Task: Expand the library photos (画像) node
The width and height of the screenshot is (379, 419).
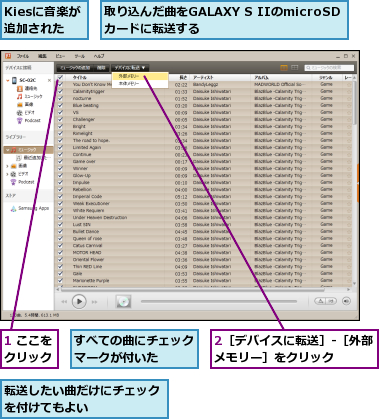Action: (7, 166)
